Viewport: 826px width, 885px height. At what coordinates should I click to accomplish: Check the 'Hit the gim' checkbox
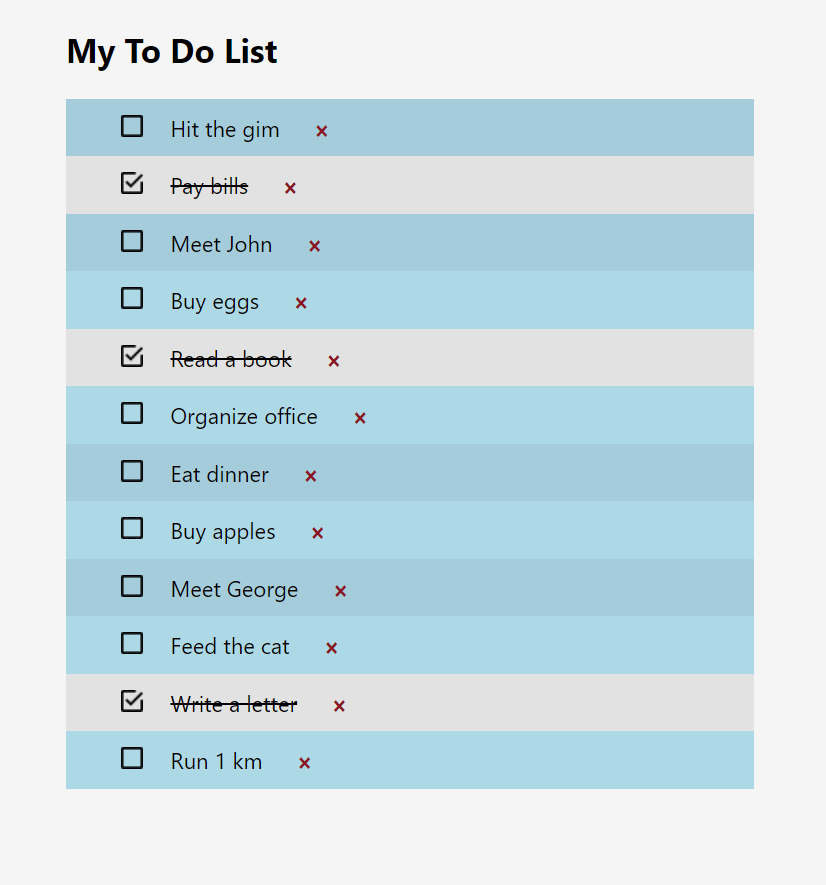[x=132, y=126]
